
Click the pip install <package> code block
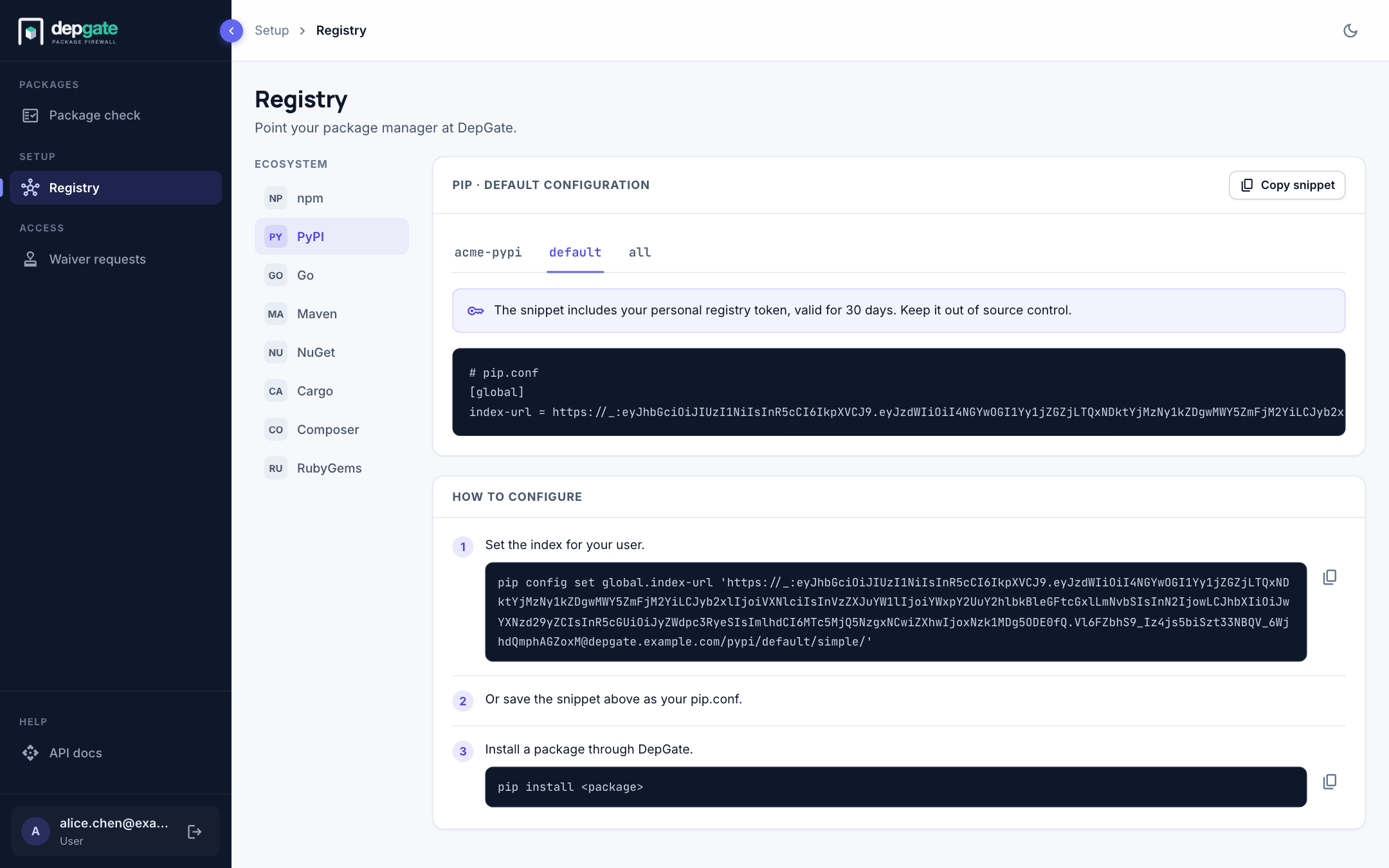[895, 787]
